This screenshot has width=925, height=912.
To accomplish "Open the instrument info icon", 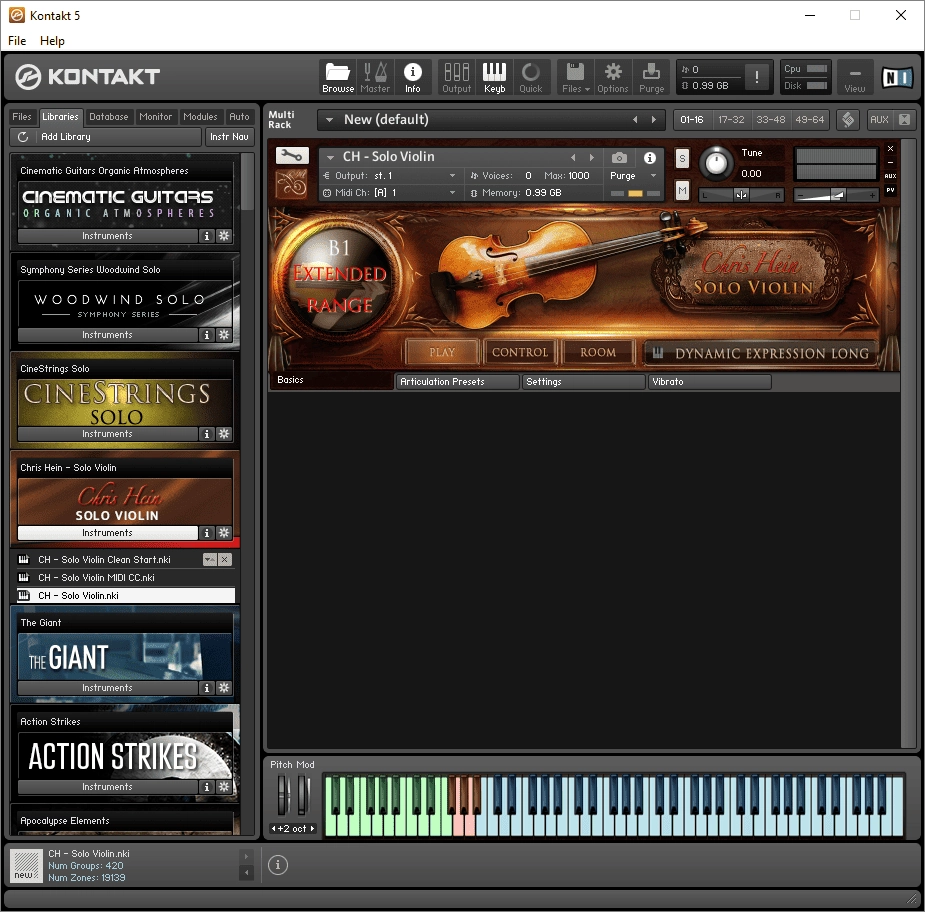I will [650, 158].
